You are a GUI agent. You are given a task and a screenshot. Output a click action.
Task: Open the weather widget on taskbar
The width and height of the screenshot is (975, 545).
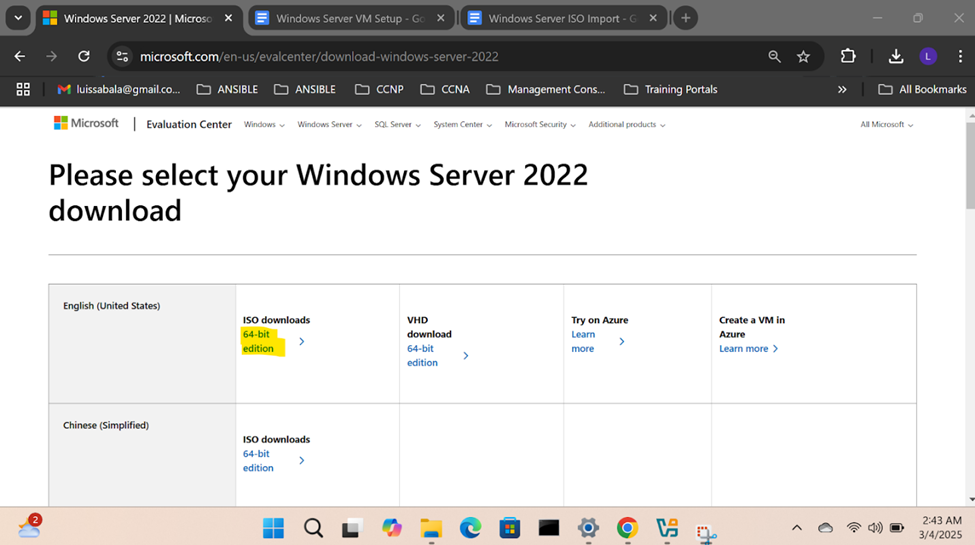[x=30, y=526]
